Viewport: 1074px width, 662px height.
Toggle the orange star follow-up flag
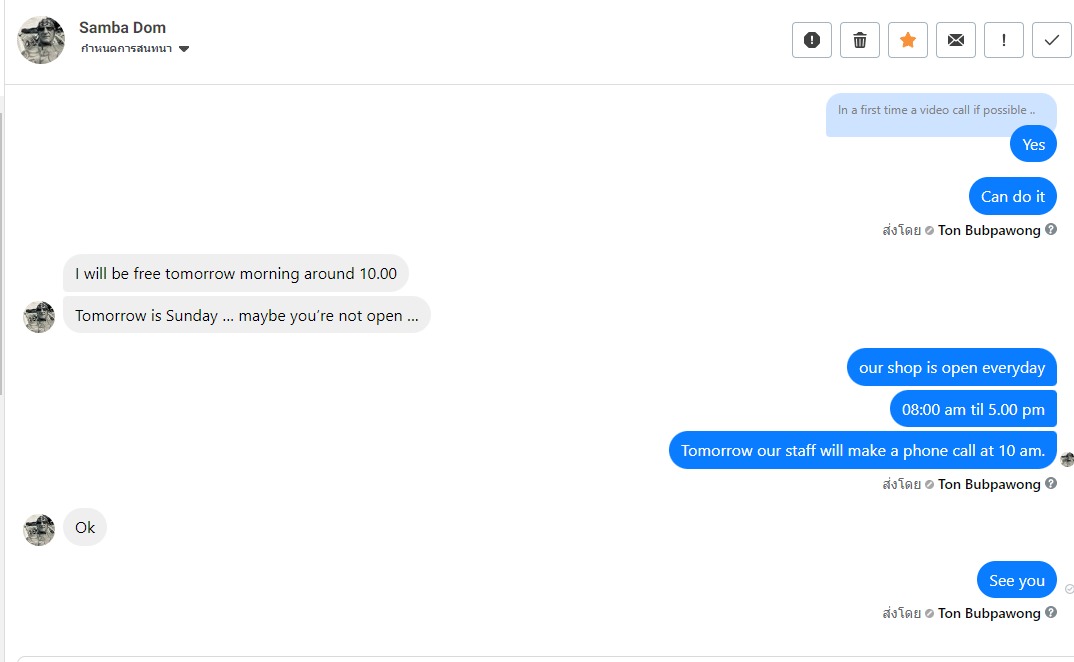[x=908, y=40]
